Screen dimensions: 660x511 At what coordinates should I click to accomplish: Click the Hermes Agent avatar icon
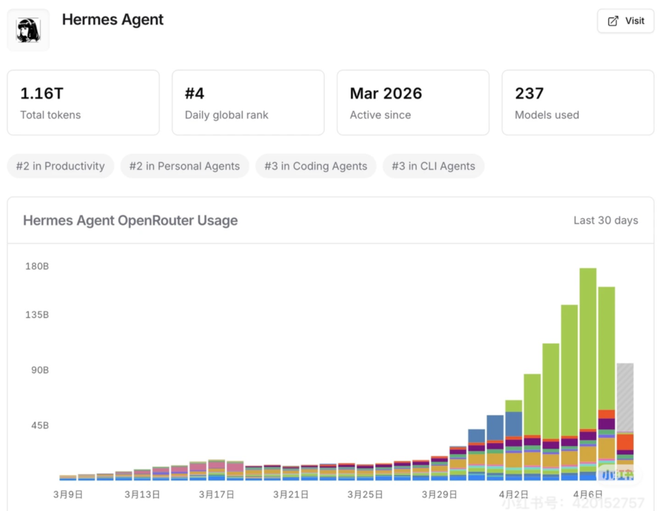[x=28, y=30]
